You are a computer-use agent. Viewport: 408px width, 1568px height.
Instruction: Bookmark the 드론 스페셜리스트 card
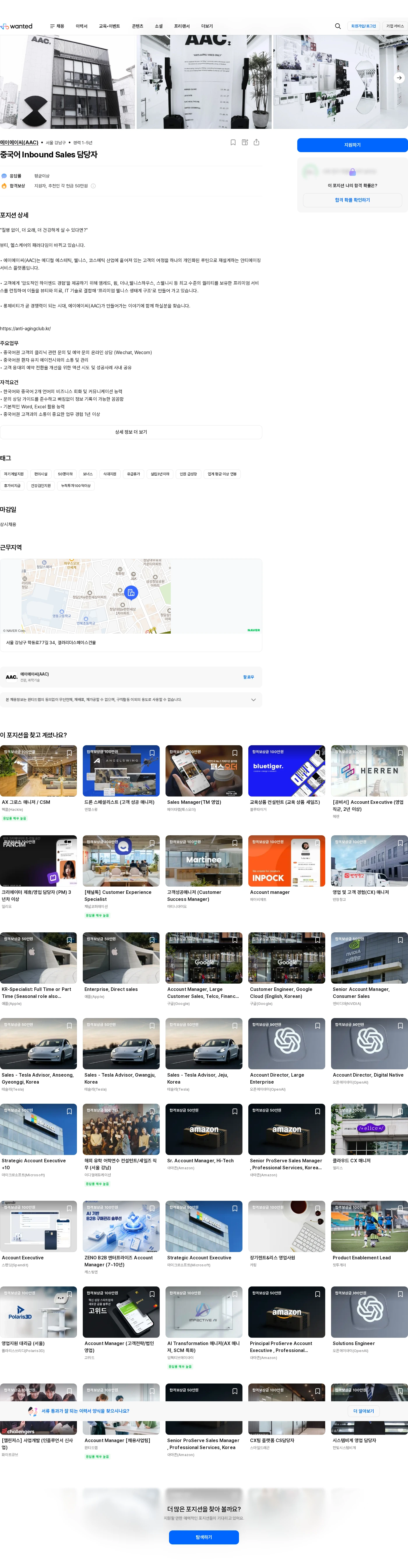point(152,753)
